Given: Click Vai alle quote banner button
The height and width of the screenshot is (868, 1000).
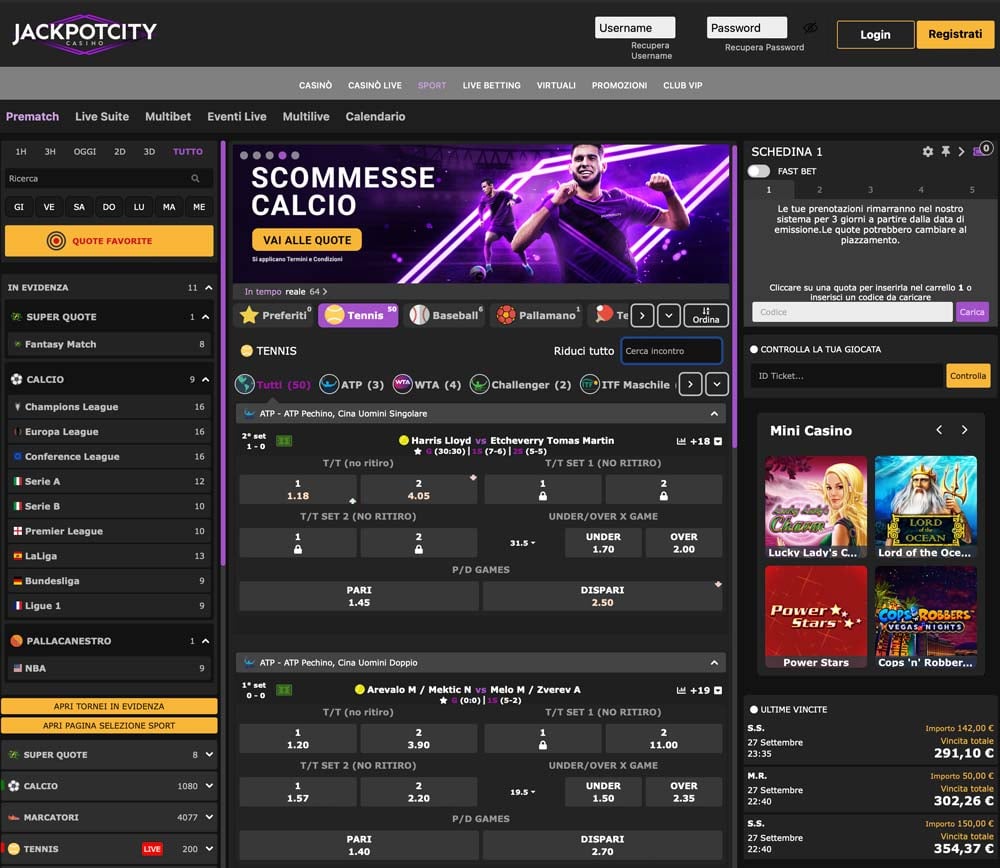Looking at the screenshot, I should tap(307, 240).
